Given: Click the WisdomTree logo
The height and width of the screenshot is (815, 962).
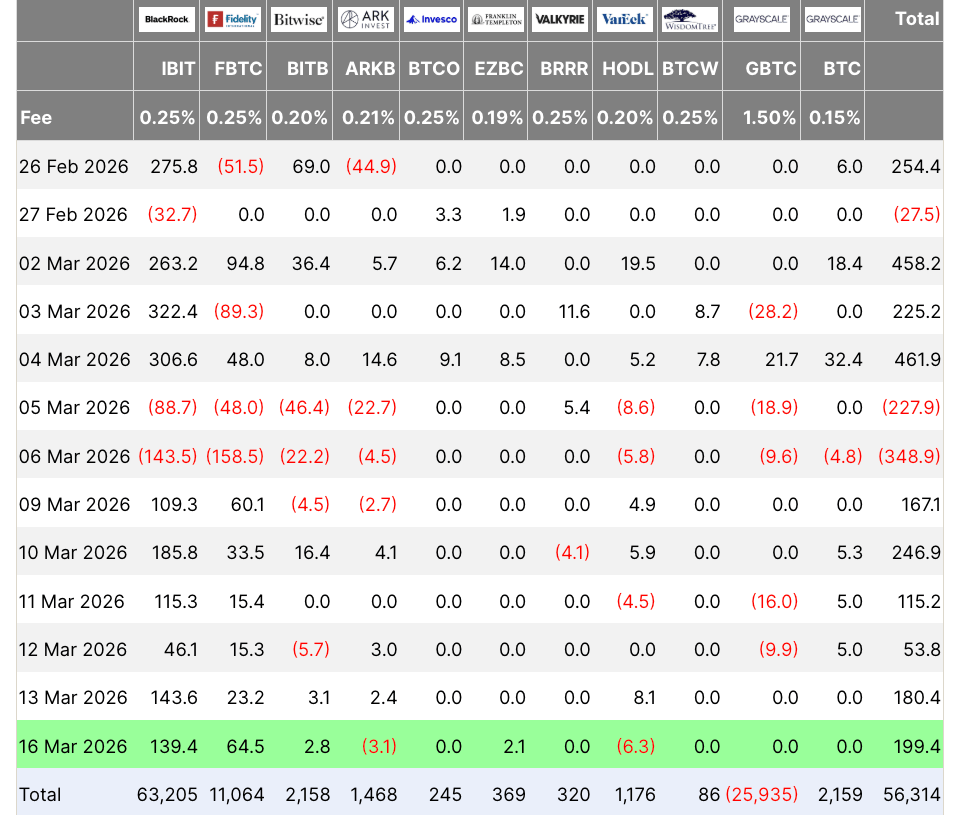Looking at the screenshot, I should (x=690, y=19).
